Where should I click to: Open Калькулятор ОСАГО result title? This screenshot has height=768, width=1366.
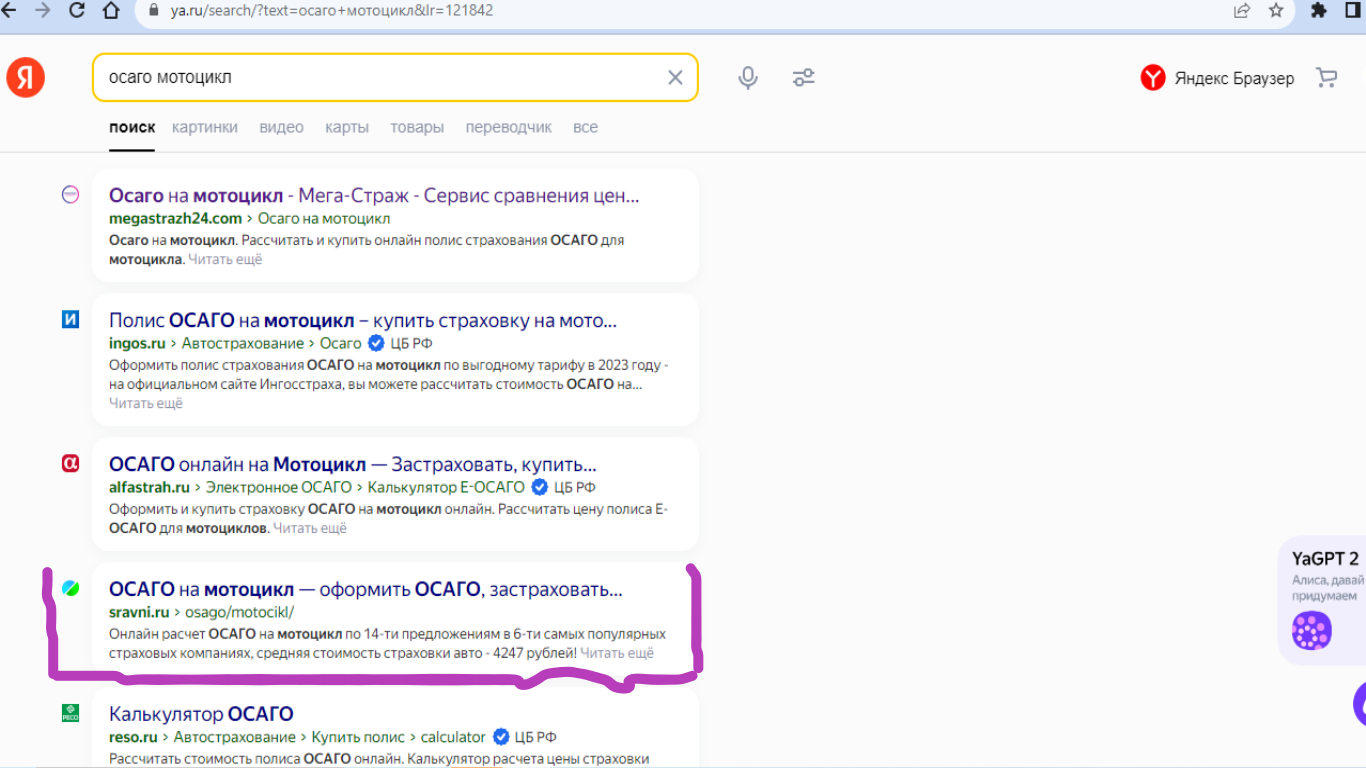tap(201, 714)
